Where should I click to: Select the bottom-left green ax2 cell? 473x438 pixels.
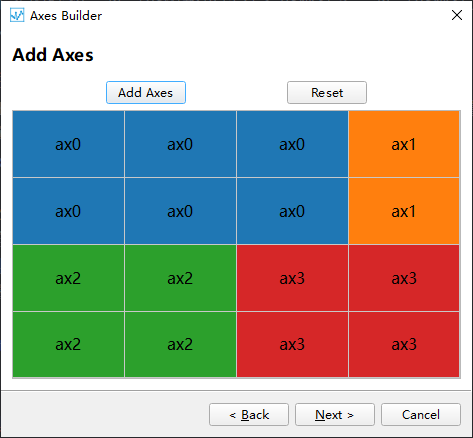click(x=68, y=345)
